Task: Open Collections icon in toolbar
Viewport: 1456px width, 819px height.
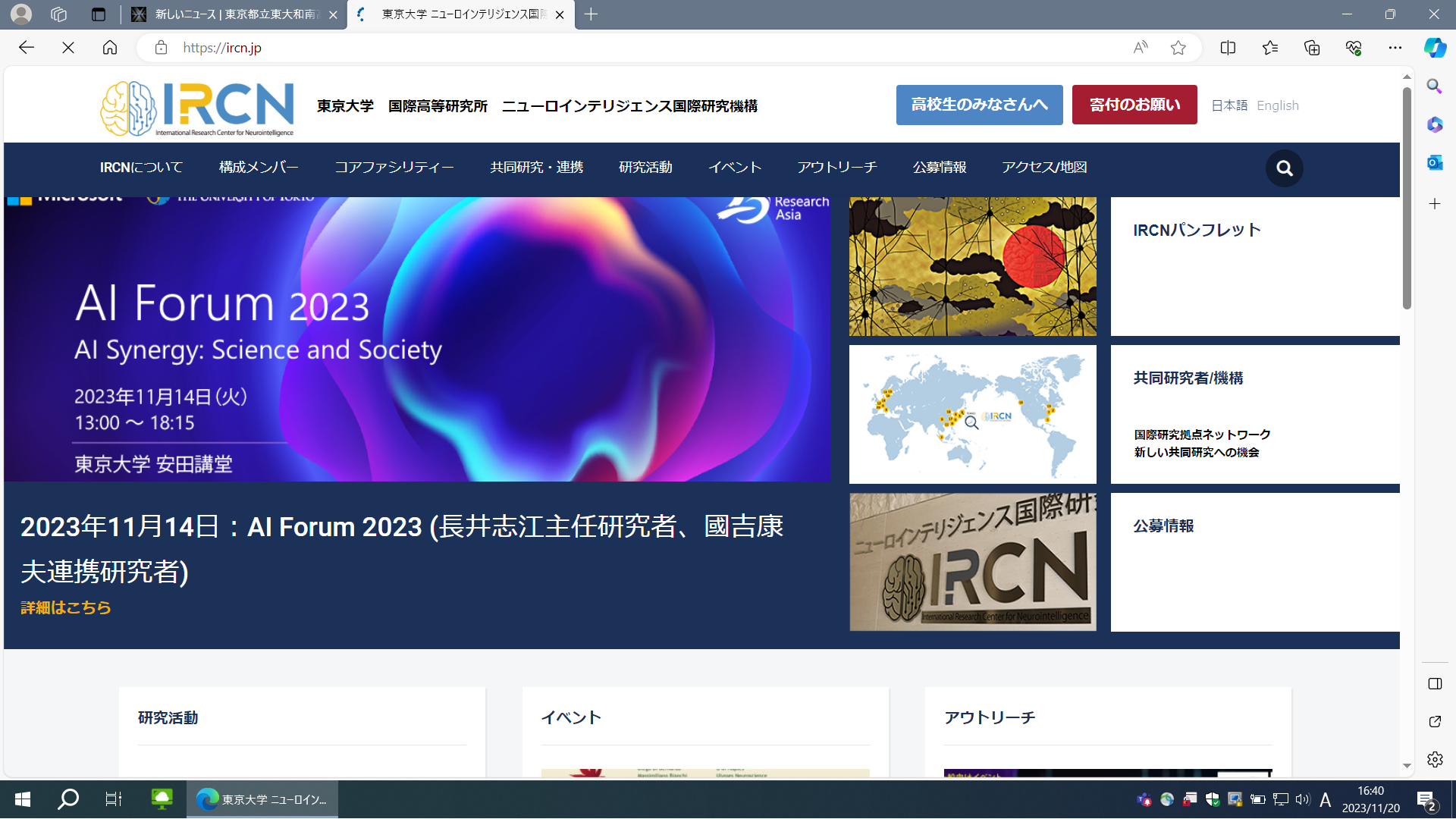Action: click(1312, 48)
